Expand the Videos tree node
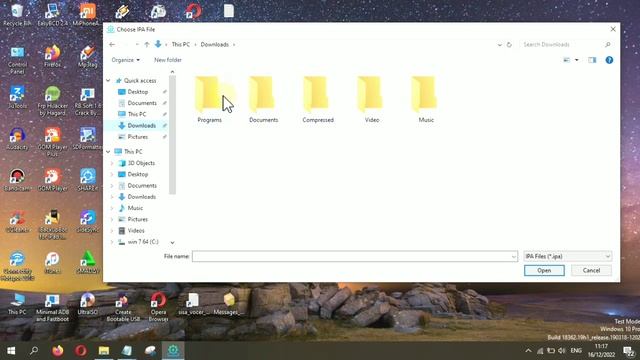Screen dimensions: 640x360 [112, 231]
